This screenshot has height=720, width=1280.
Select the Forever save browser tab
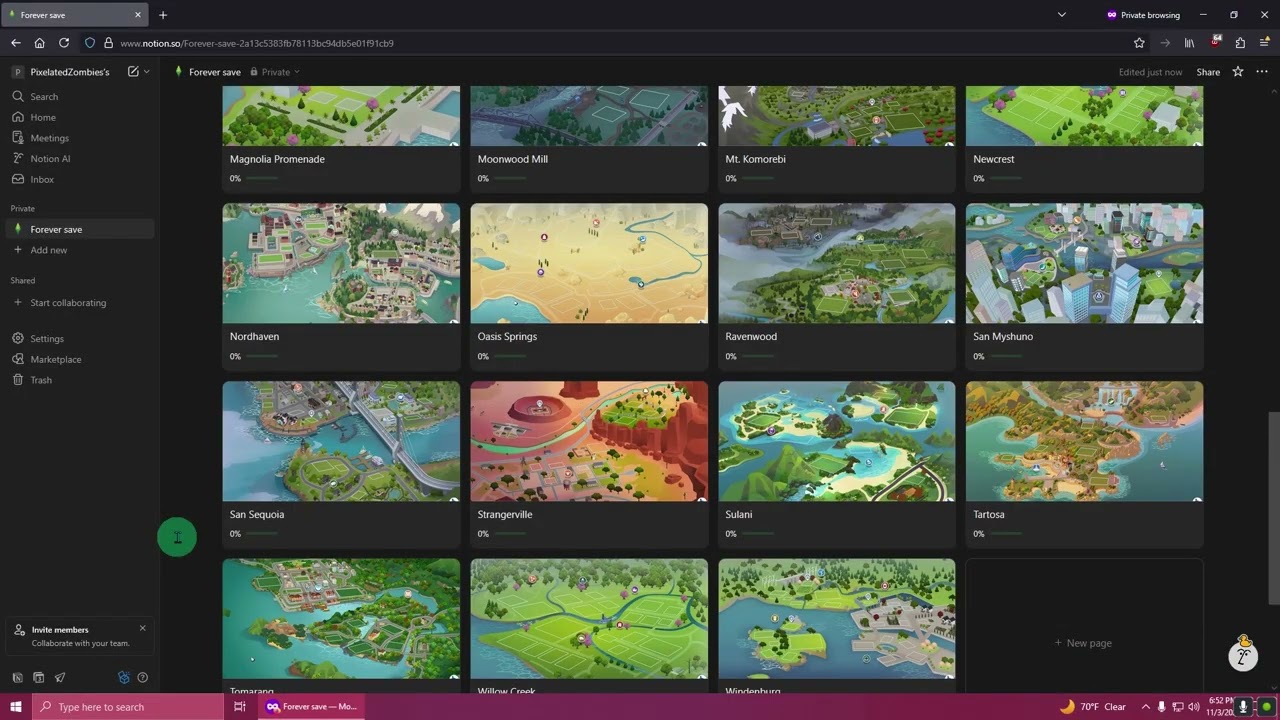75,15
